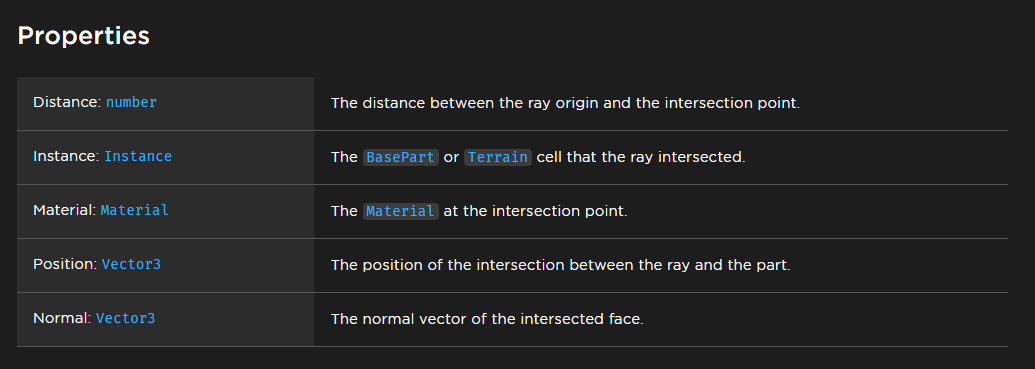
Task: Click the Distance description about ray origin
Action: click(565, 104)
